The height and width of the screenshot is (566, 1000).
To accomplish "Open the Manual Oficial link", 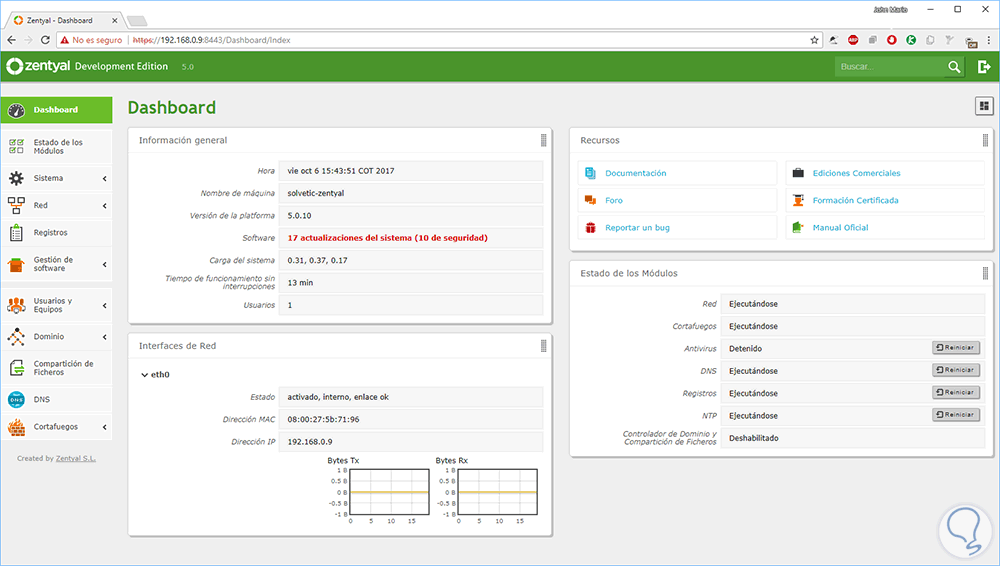I will pos(840,228).
